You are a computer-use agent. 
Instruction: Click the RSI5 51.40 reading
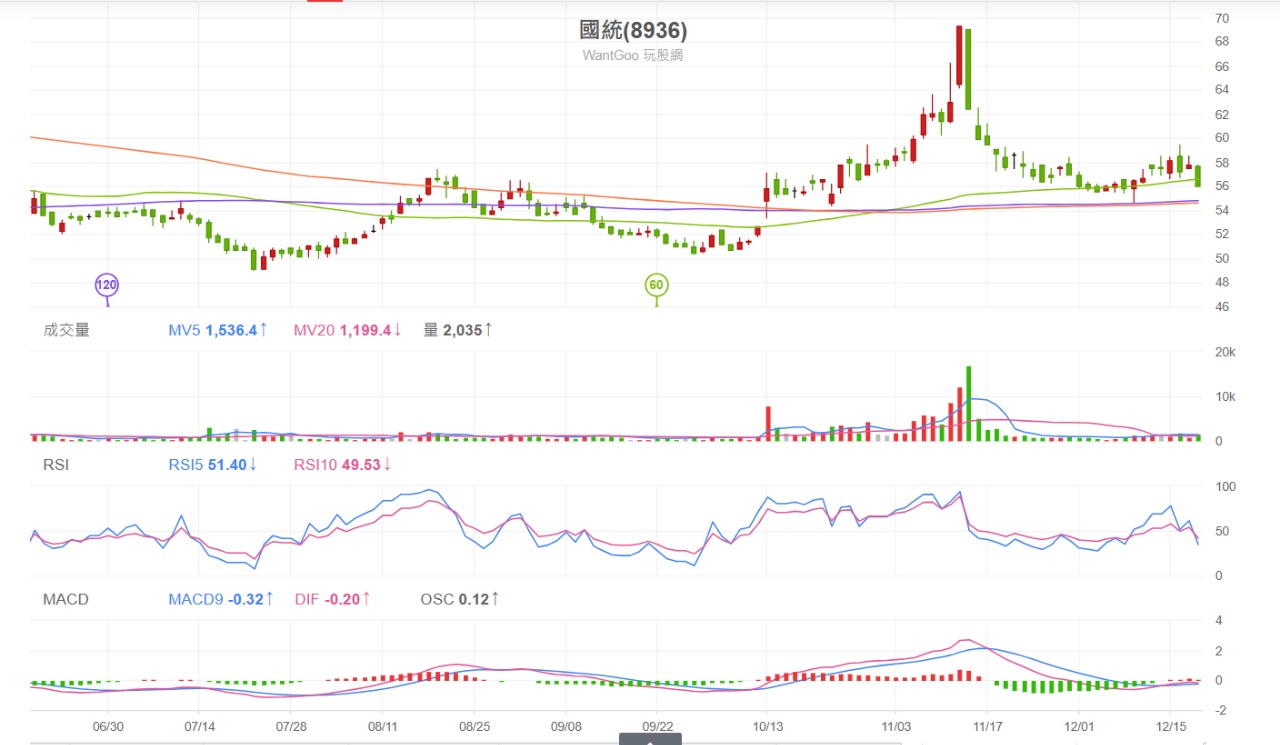pyautogui.click(x=213, y=464)
